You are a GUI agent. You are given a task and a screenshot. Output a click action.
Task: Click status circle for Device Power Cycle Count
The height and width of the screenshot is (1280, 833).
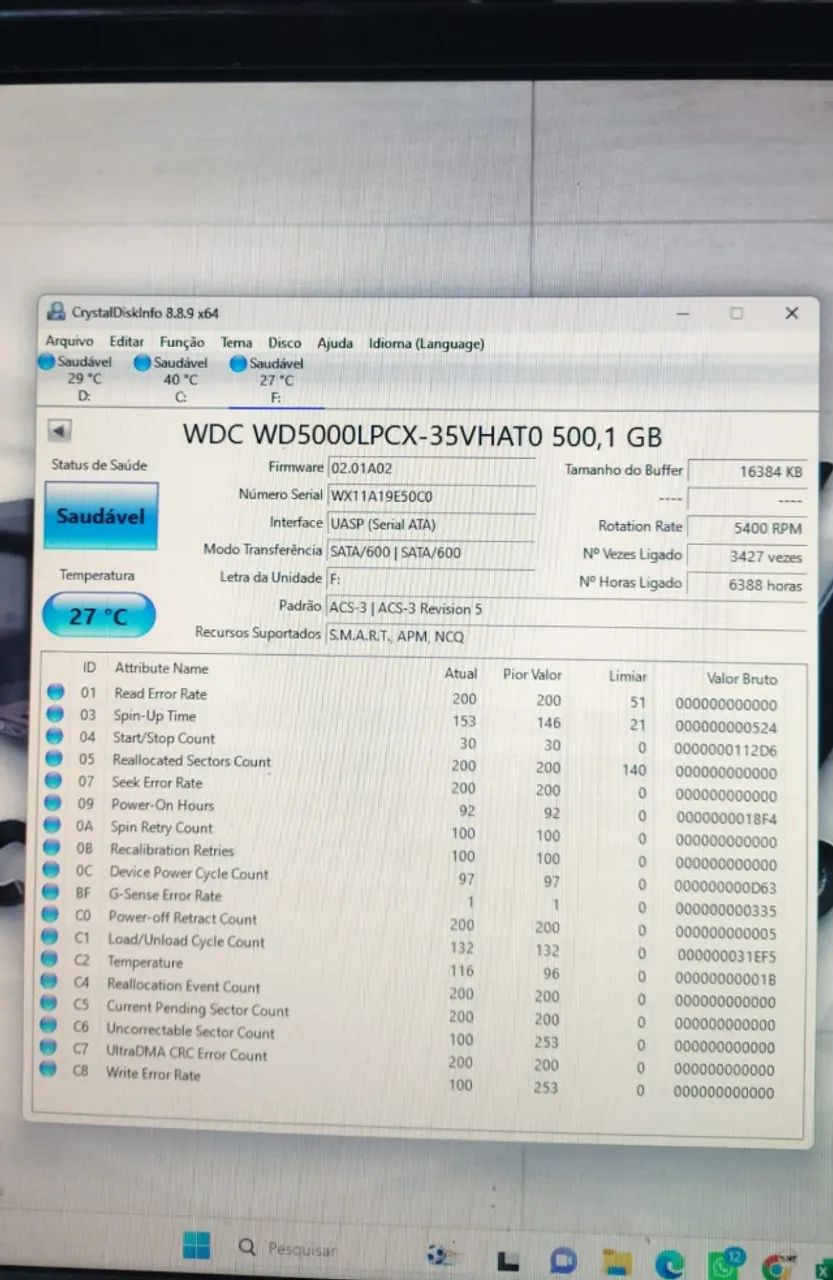click(x=53, y=871)
